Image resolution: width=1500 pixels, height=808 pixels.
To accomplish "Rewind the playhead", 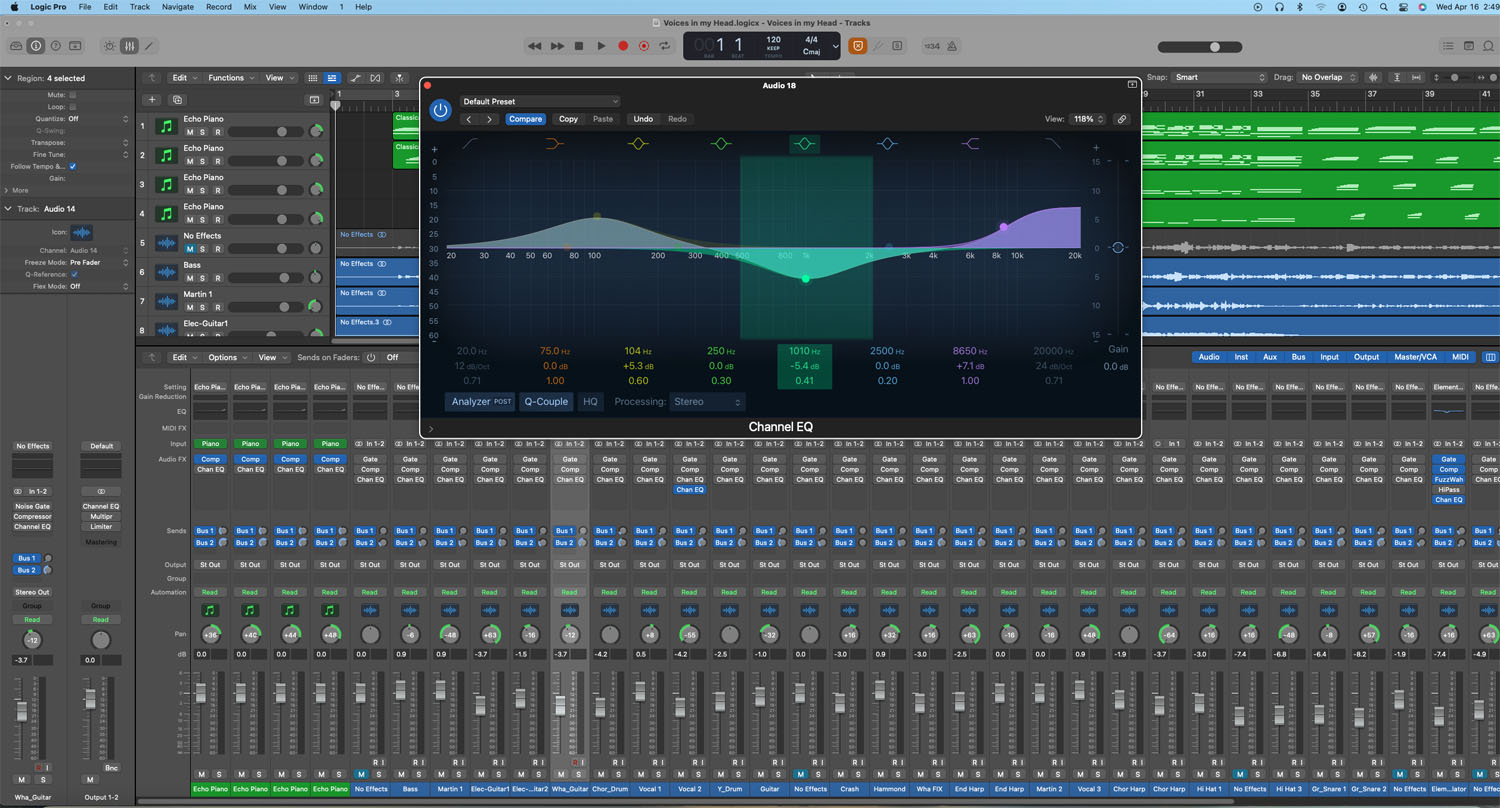I will [535, 46].
